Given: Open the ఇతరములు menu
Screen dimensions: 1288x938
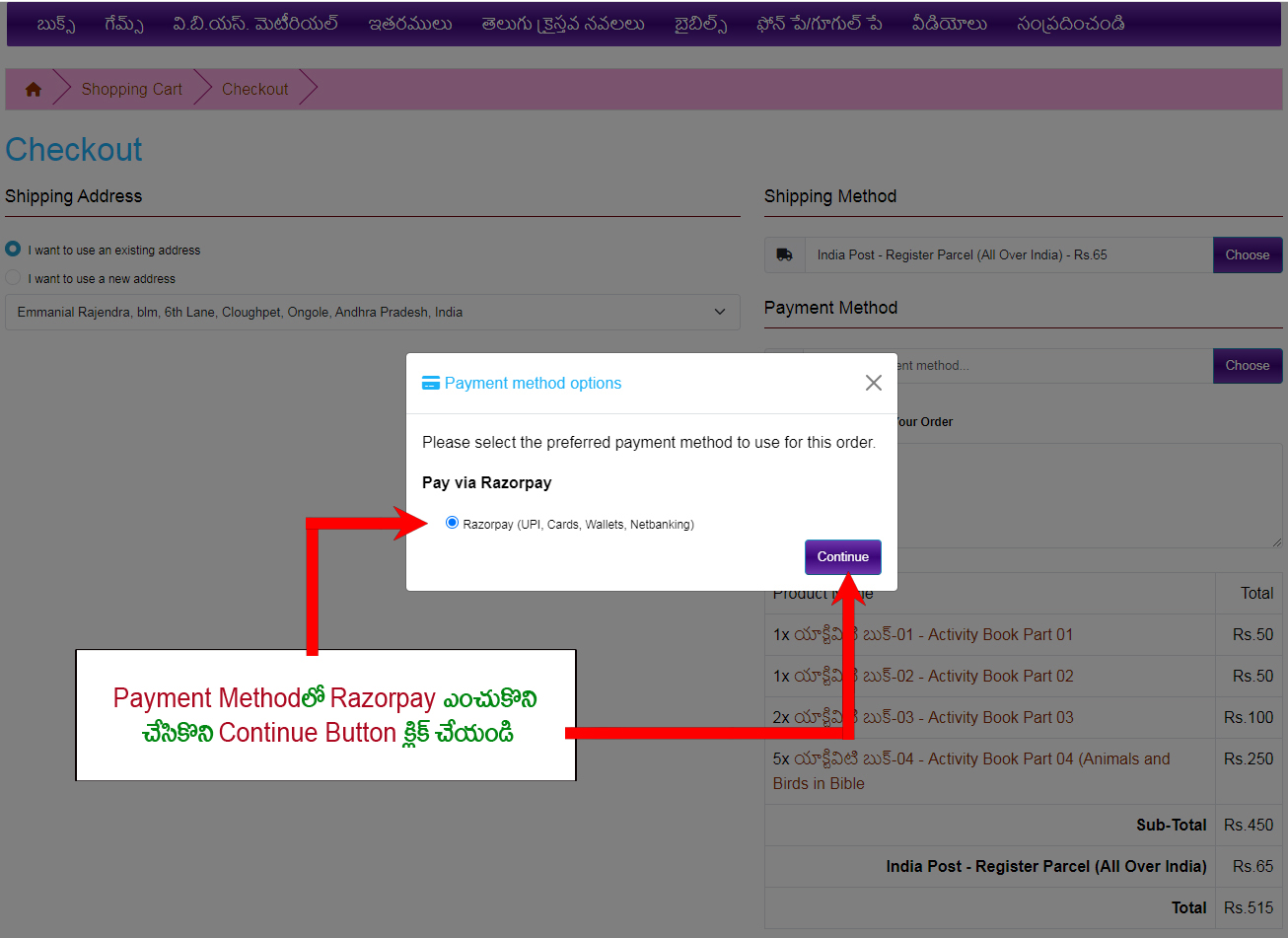Looking at the screenshot, I should click(x=410, y=24).
